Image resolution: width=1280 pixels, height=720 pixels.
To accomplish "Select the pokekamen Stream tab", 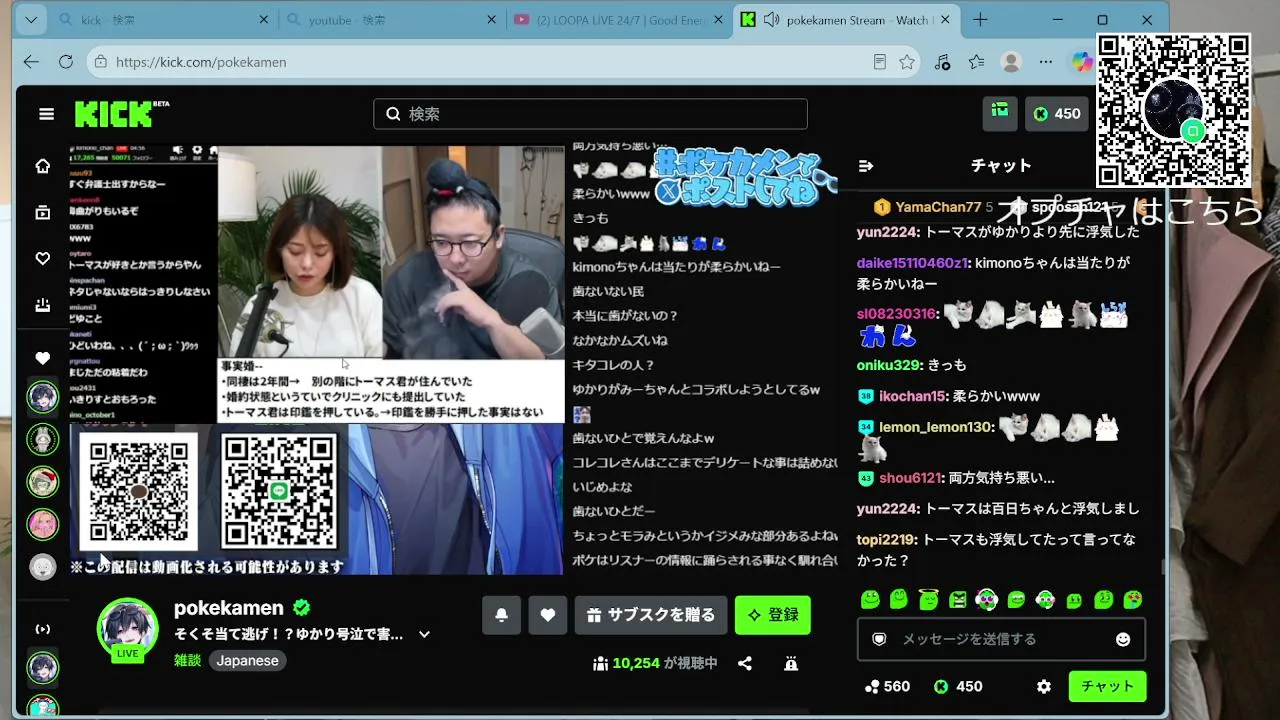I will (847, 20).
